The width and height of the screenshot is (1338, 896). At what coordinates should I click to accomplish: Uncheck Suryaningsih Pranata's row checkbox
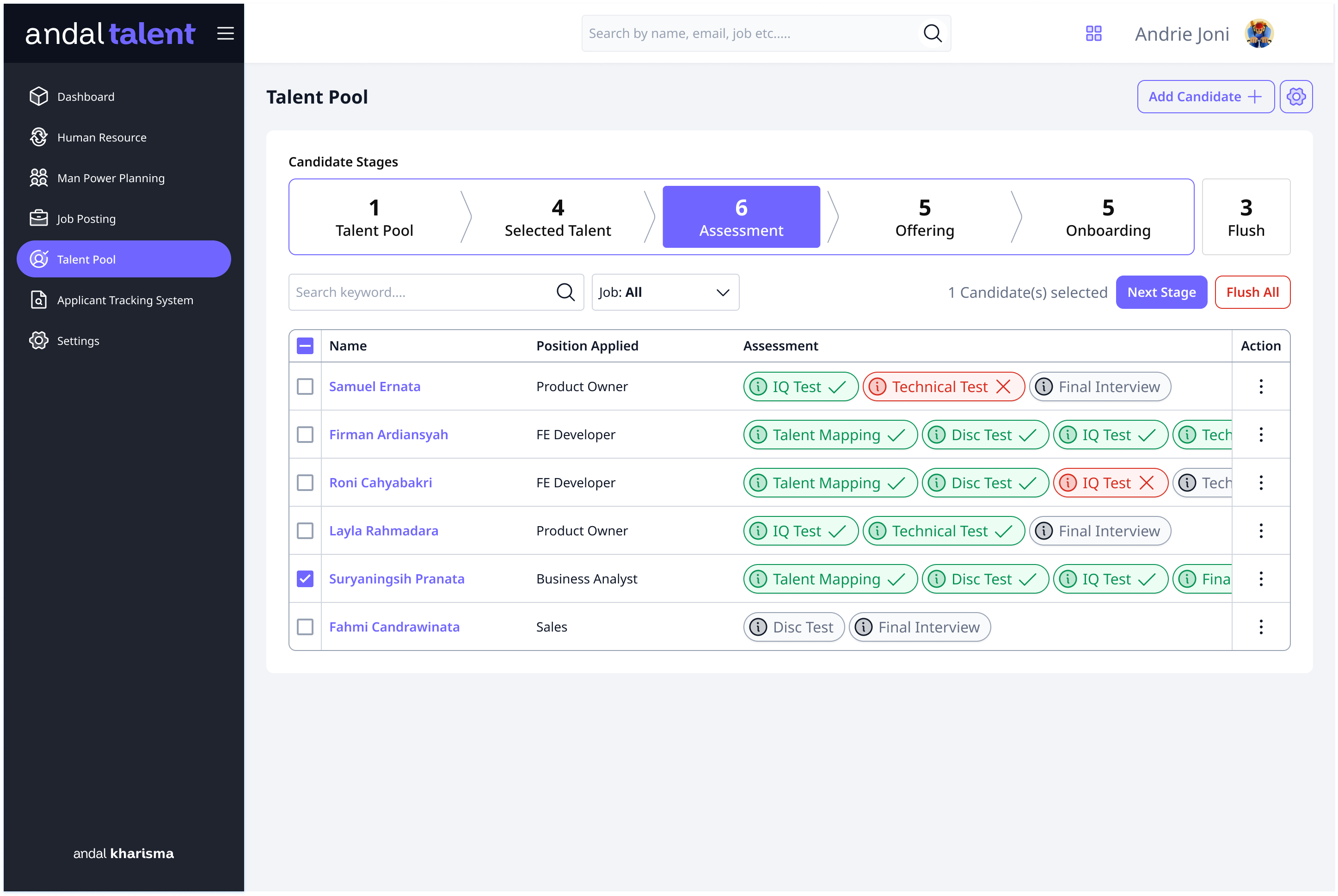point(305,578)
